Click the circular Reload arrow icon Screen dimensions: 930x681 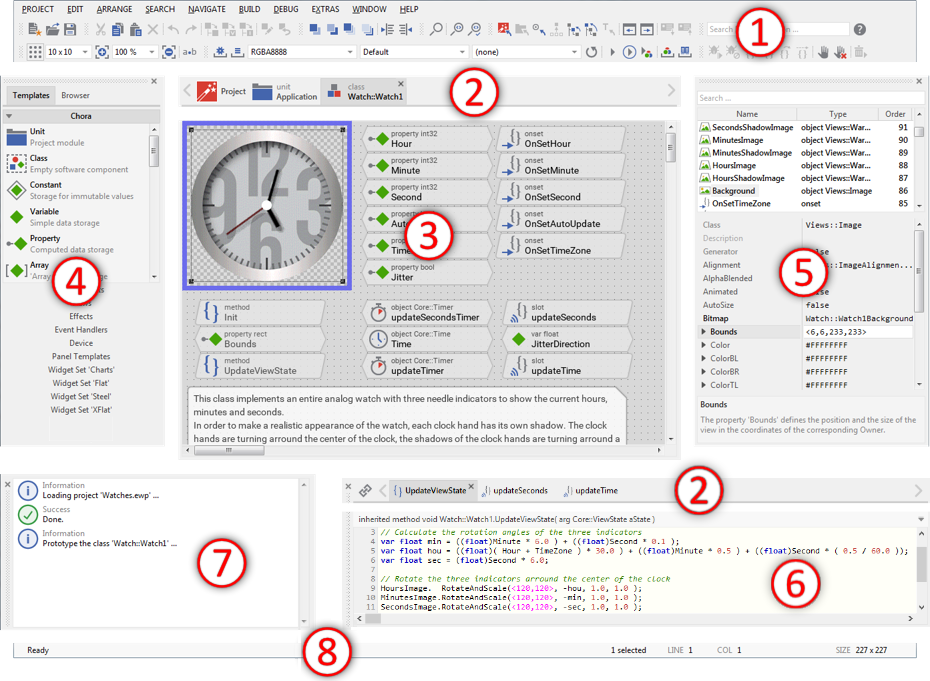[591, 52]
